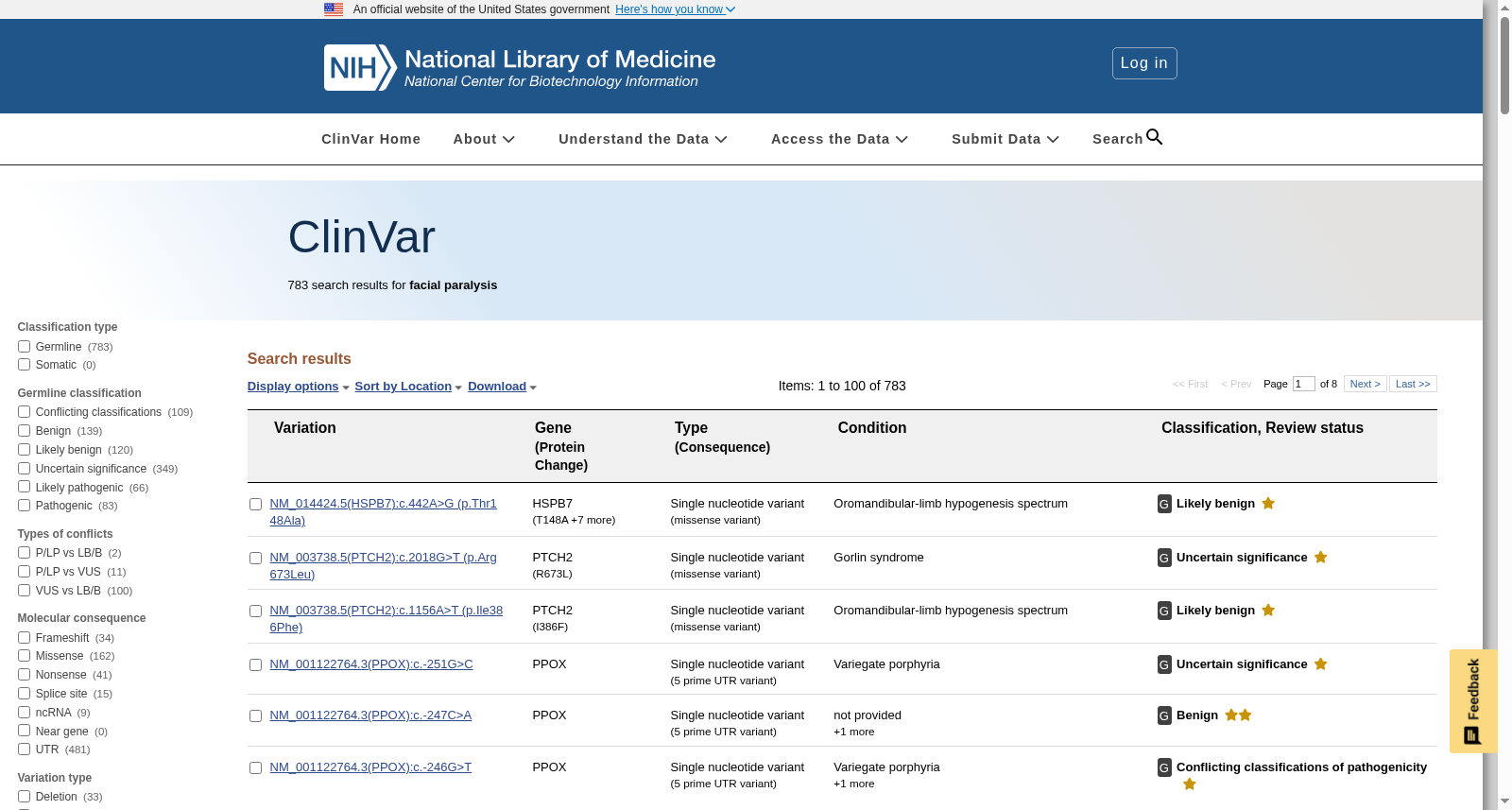Click the 'Variegate porphyria' condition in c.-251G>C row

pyautogui.click(x=886, y=664)
